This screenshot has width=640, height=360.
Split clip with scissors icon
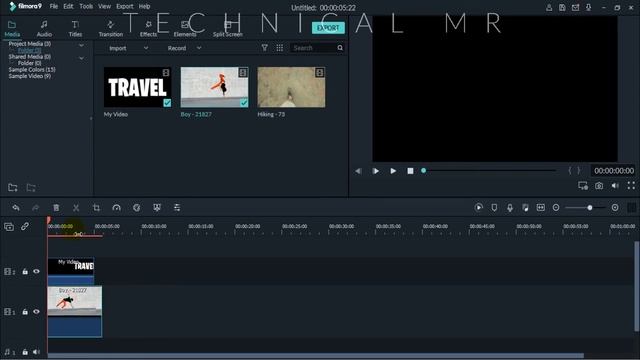click(x=76, y=208)
